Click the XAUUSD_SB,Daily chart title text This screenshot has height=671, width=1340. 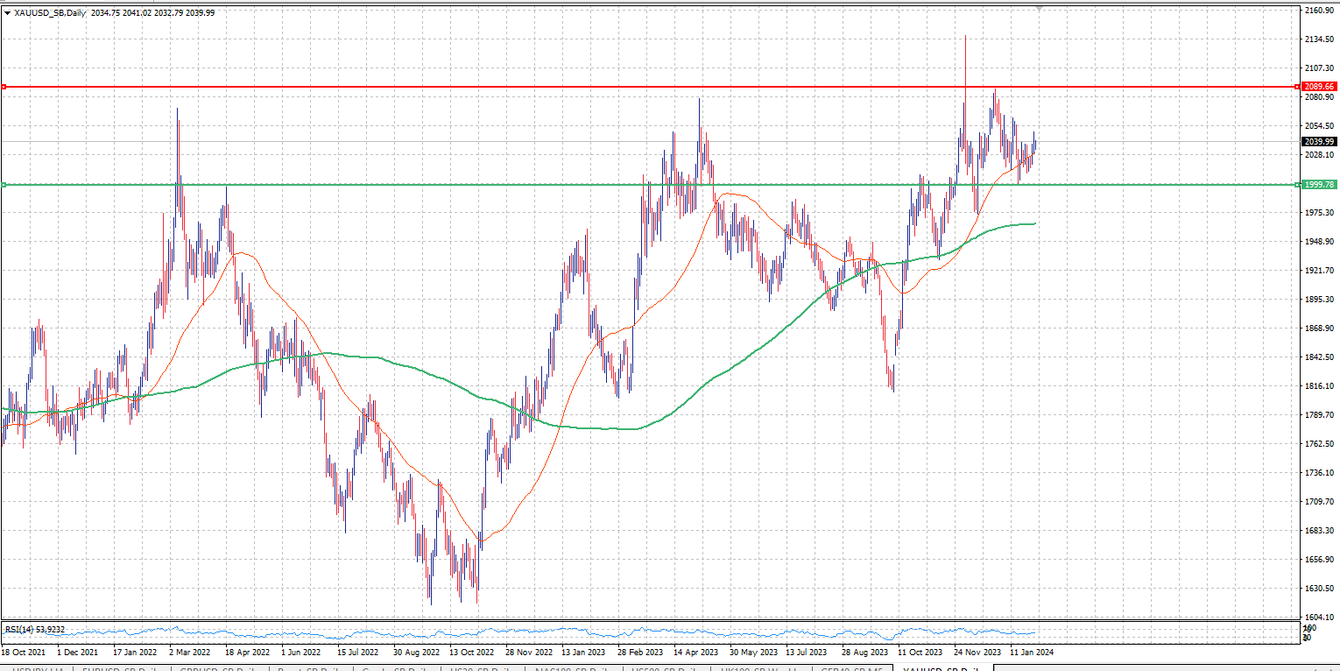(51, 13)
